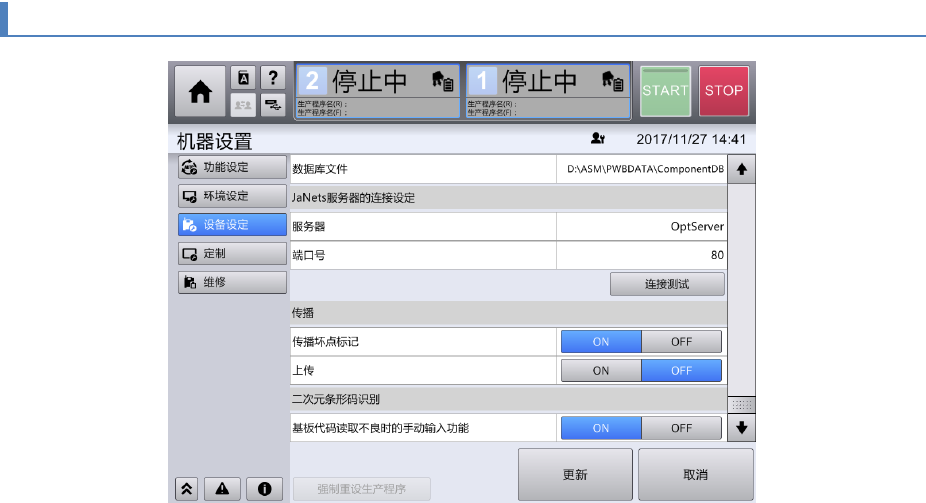The width and height of the screenshot is (926, 503).
Task: Click the 维修 icon
Action: (189, 282)
